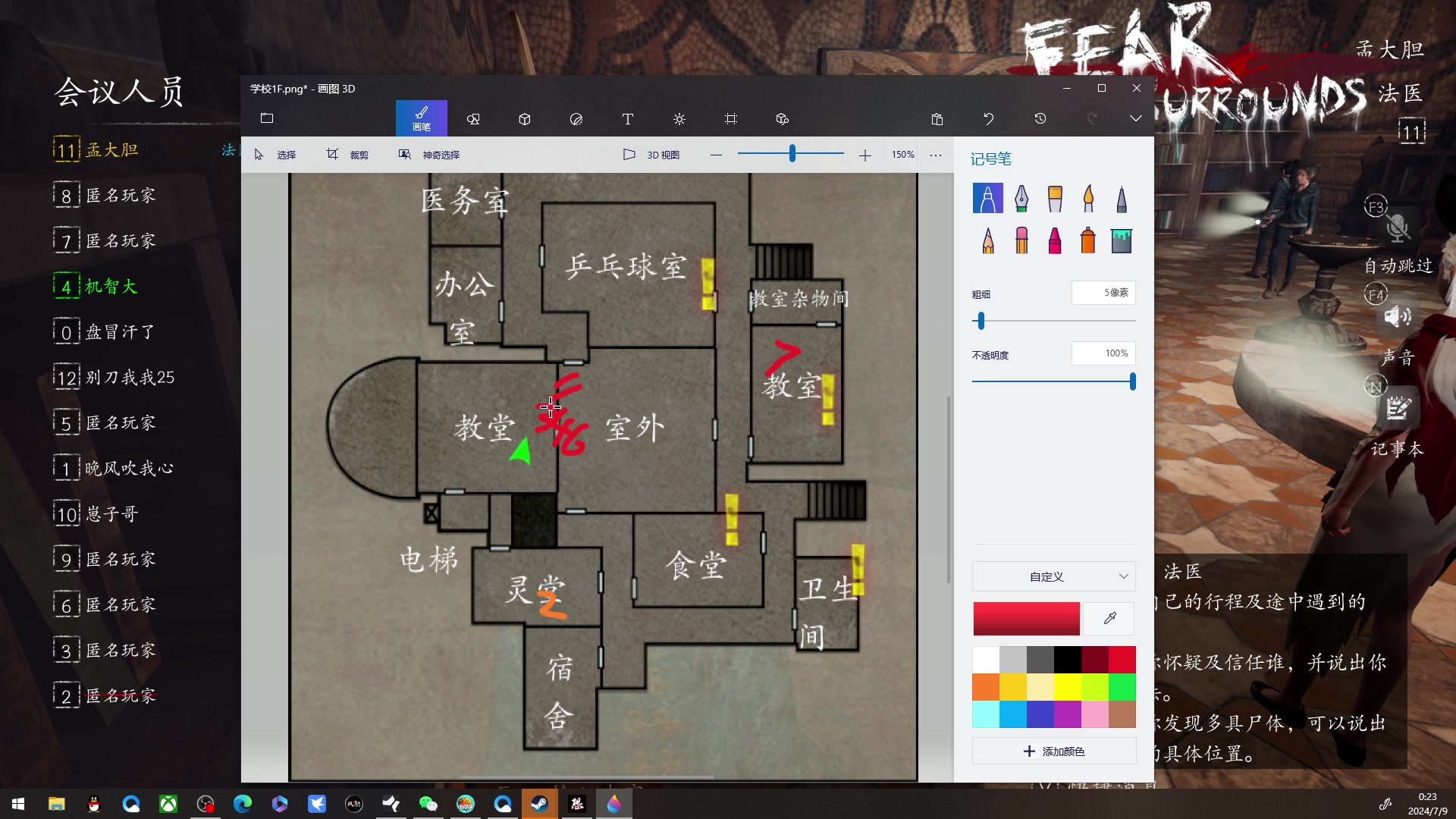Select the Eraser tool
Viewport: 1456px width, 819px height.
pyautogui.click(x=1021, y=240)
